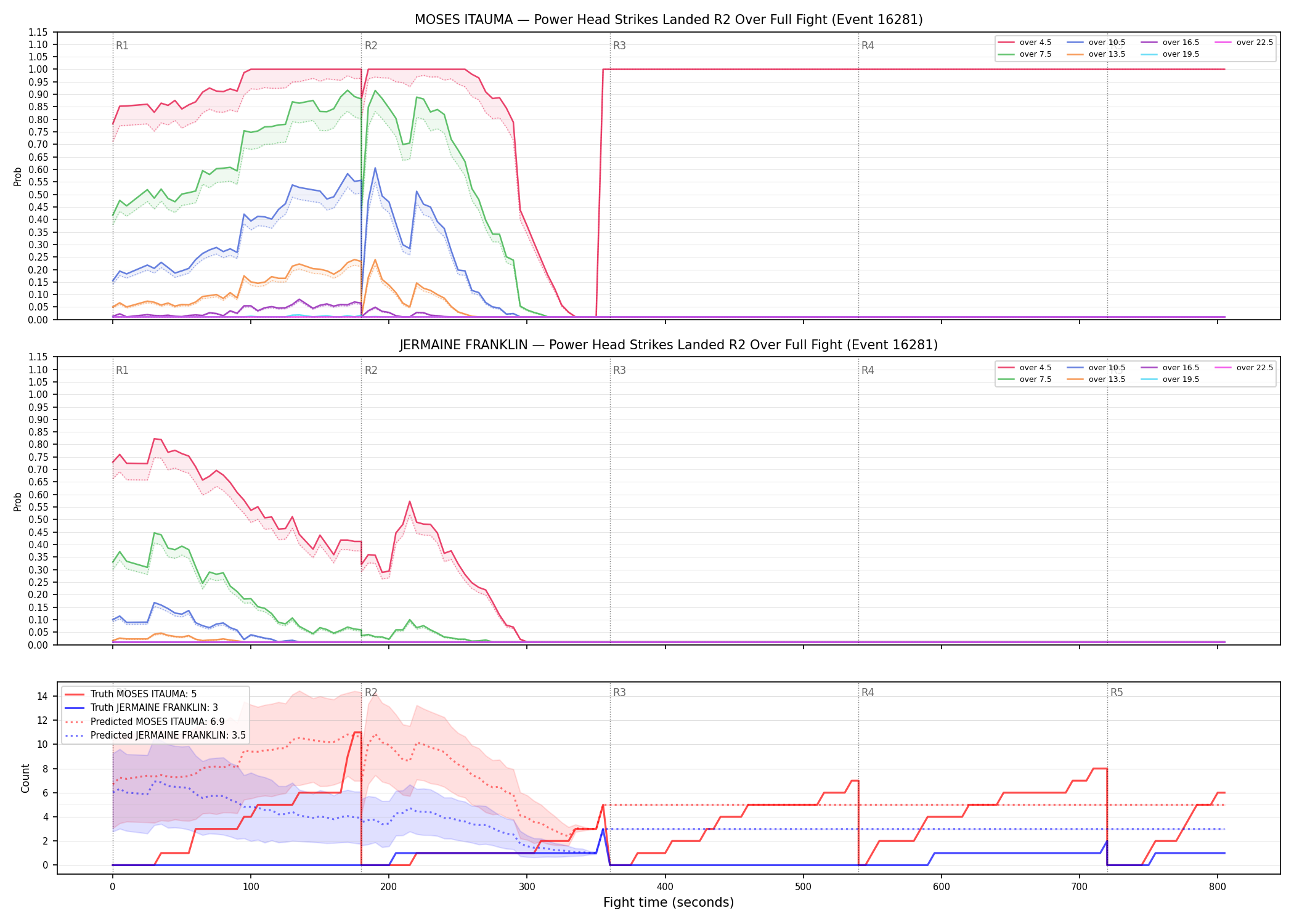1294x924 pixels.
Task: Click the x-axis tick label 300
Action: (x=527, y=887)
